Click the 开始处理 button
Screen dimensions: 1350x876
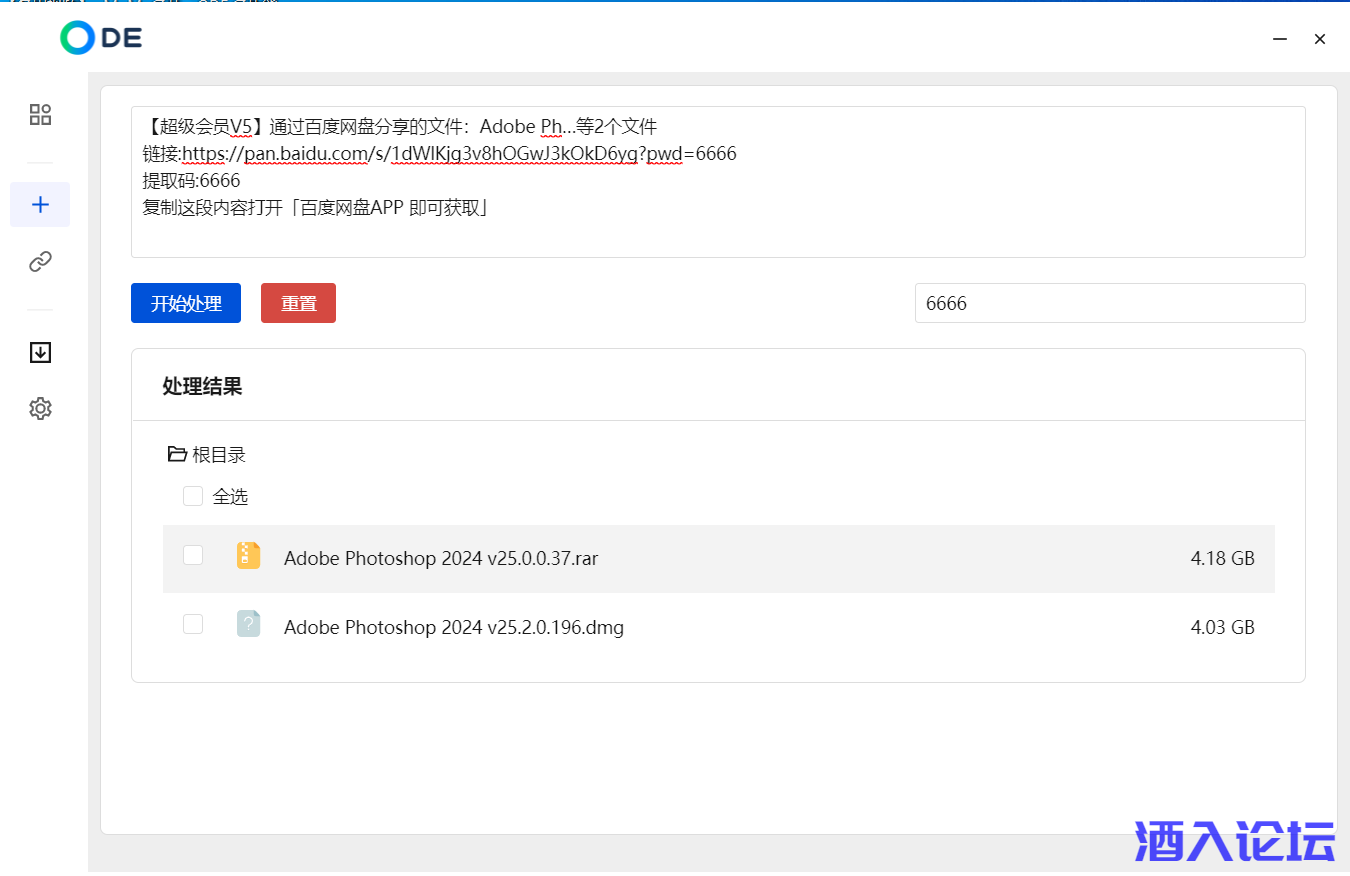click(x=186, y=303)
